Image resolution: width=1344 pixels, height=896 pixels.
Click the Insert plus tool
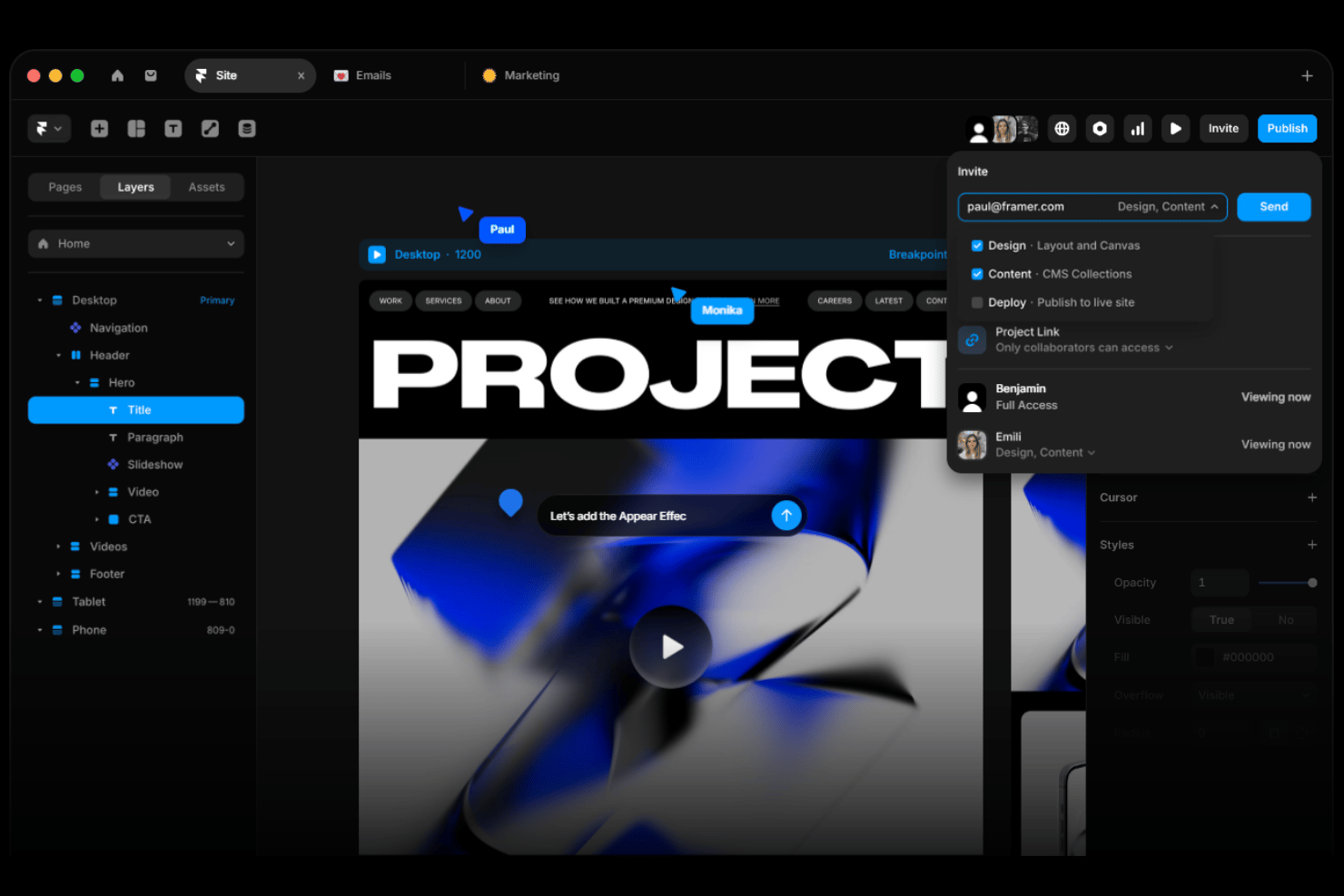[100, 129]
